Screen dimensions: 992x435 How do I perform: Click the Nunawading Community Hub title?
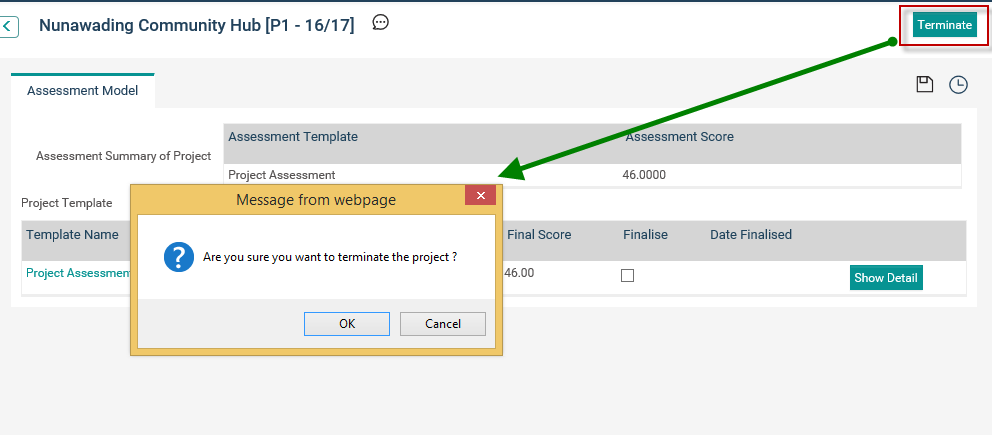click(197, 25)
